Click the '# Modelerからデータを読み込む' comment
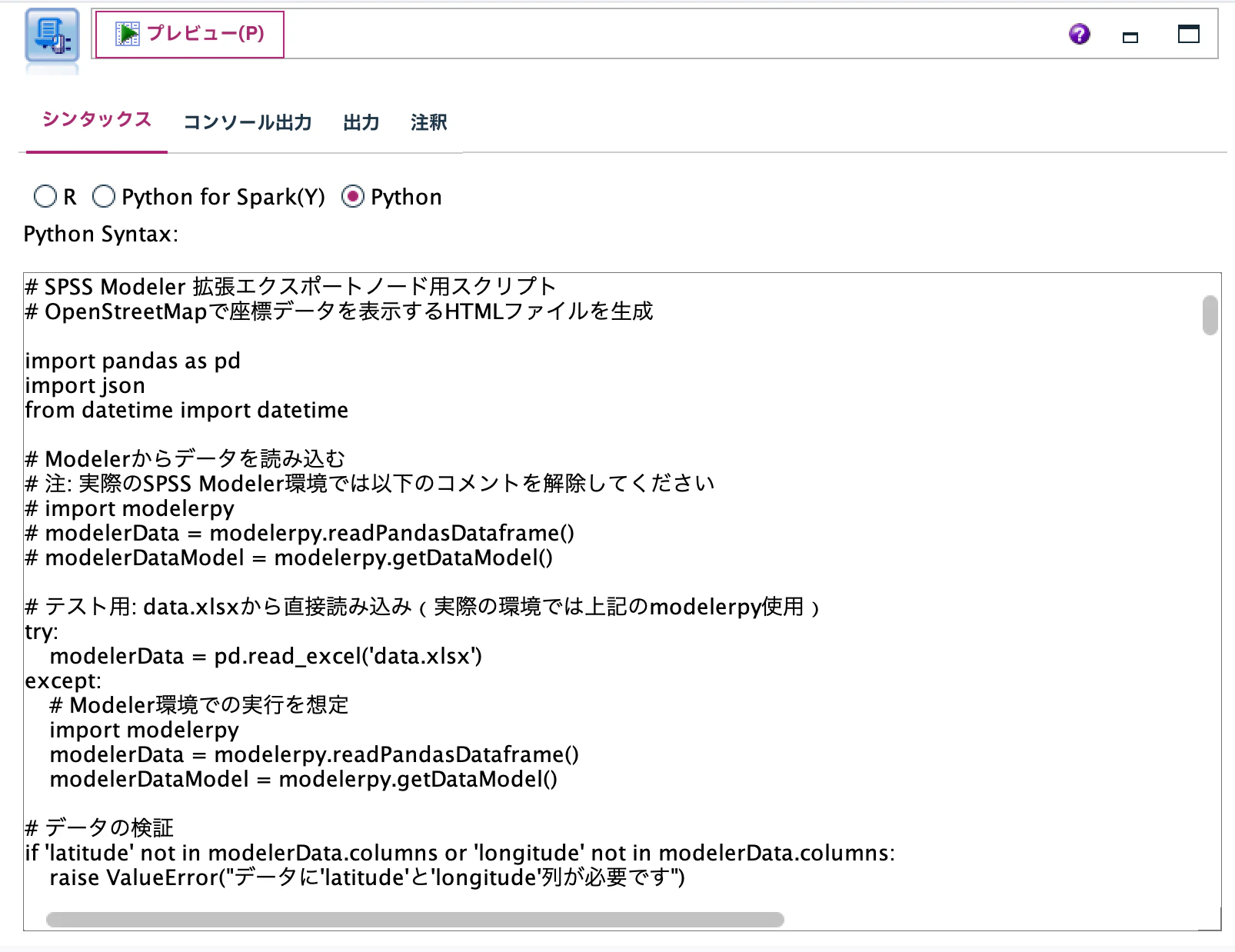This screenshot has height=952, width=1235. (185, 459)
